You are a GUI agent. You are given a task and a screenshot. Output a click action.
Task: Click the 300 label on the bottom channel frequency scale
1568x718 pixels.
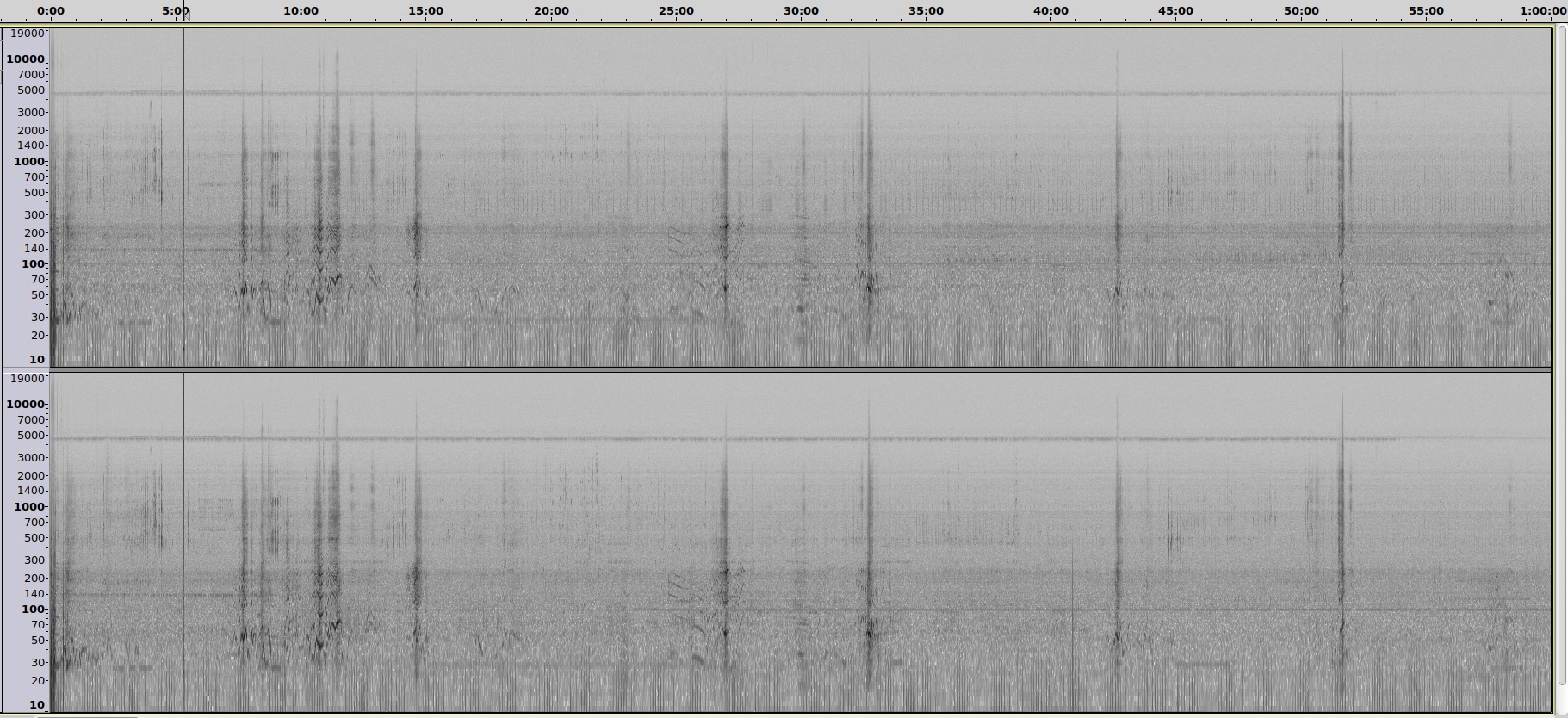click(34, 560)
